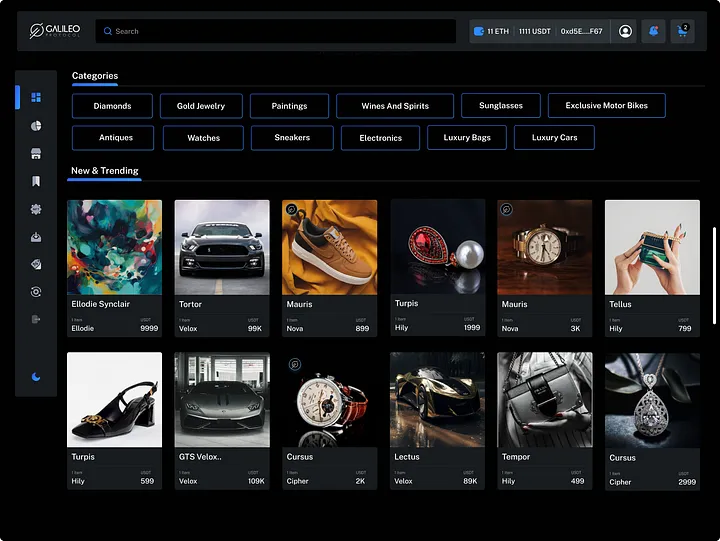Click the price tag sidebar icon
The height and width of the screenshot is (541, 720).
pyautogui.click(x=36, y=264)
